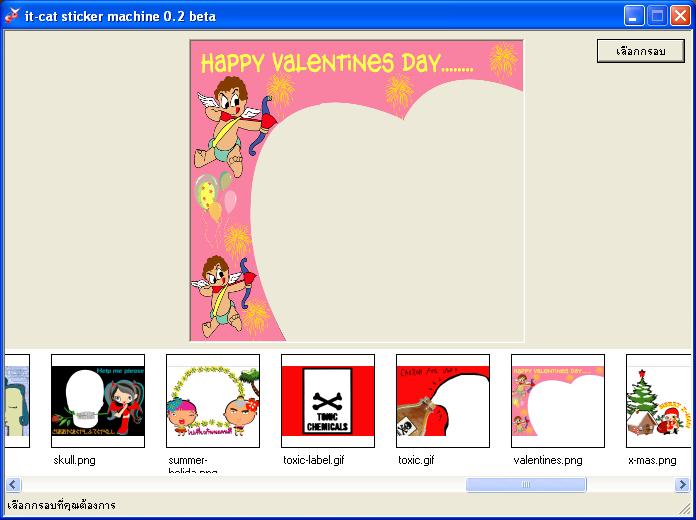The image size is (696, 520).
Task: Minimize the sticker machine window
Action: (x=634, y=15)
